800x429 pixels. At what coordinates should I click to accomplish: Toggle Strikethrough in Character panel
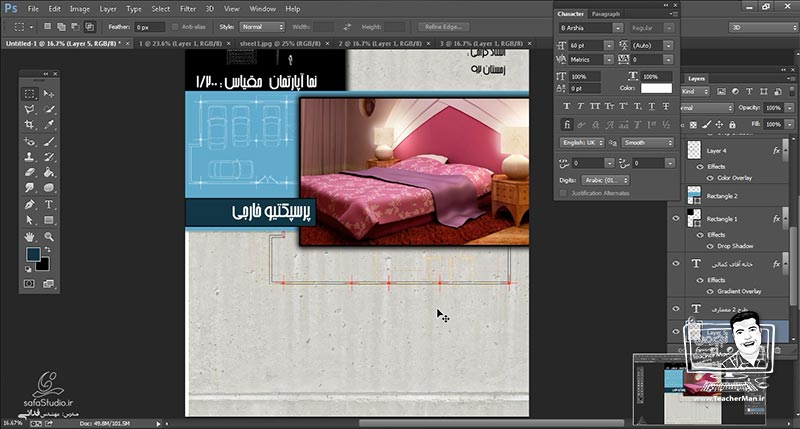tap(666, 106)
